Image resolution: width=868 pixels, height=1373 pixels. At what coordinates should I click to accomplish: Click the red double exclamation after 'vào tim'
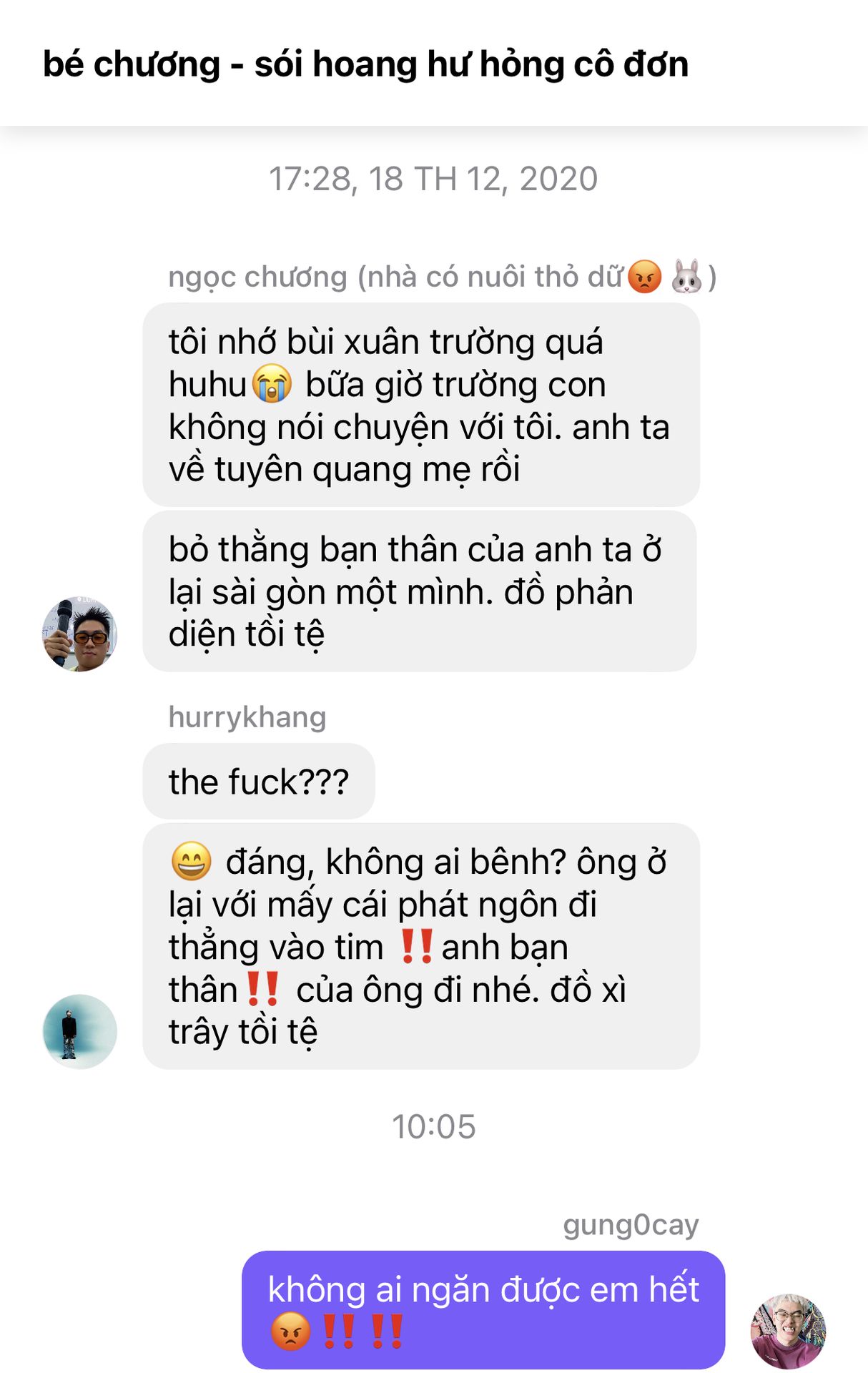(x=415, y=946)
